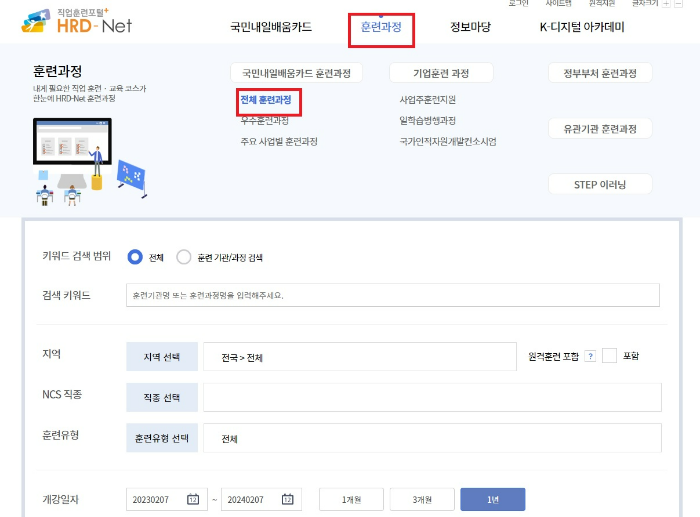700x517 pixels.
Task: Open 사이트맵 link at top
Action: 558,3
